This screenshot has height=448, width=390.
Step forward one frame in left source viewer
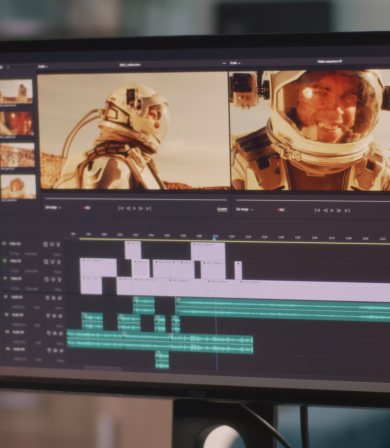pyautogui.click(x=141, y=208)
